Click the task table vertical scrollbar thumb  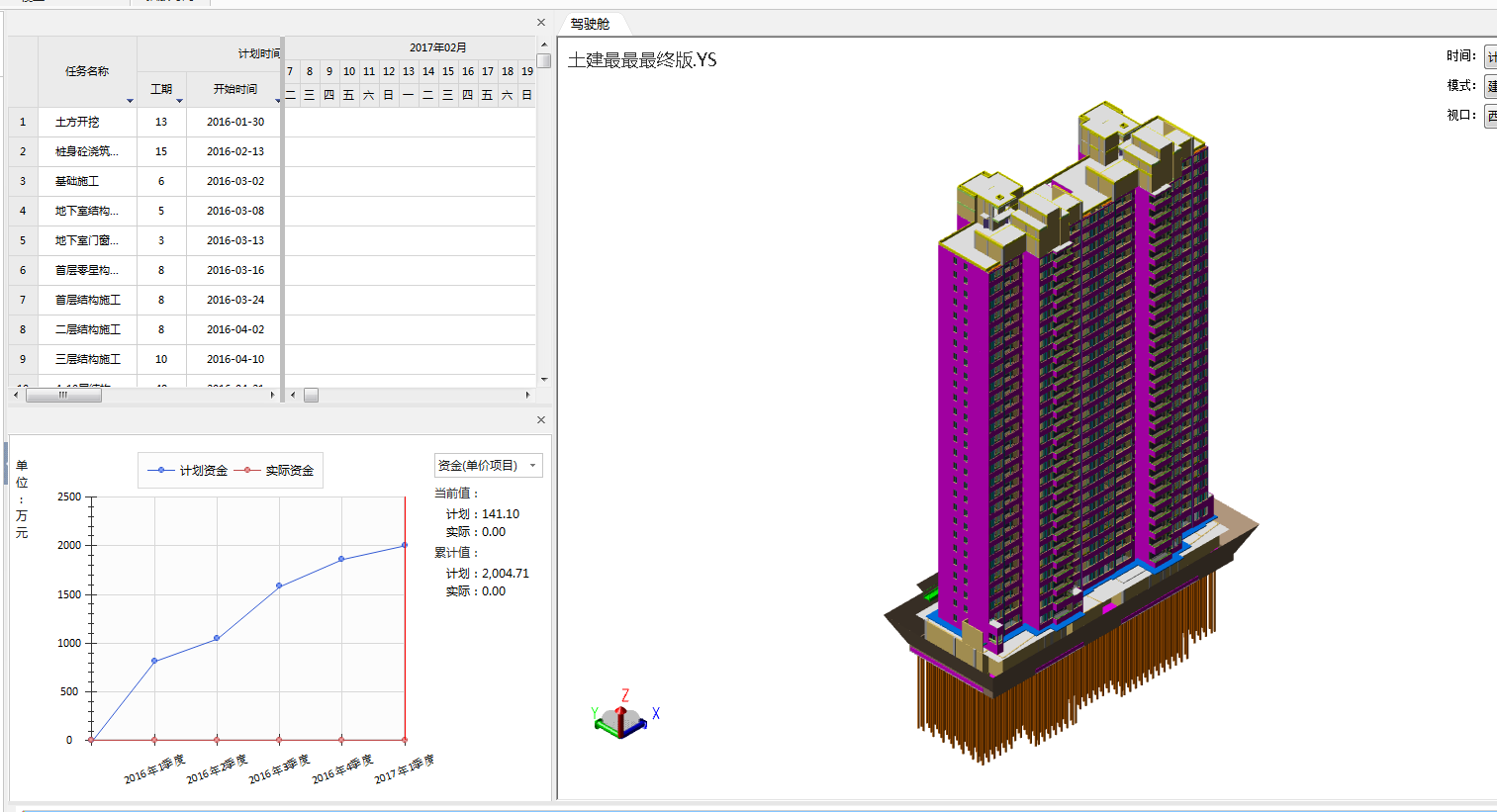pos(544,61)
